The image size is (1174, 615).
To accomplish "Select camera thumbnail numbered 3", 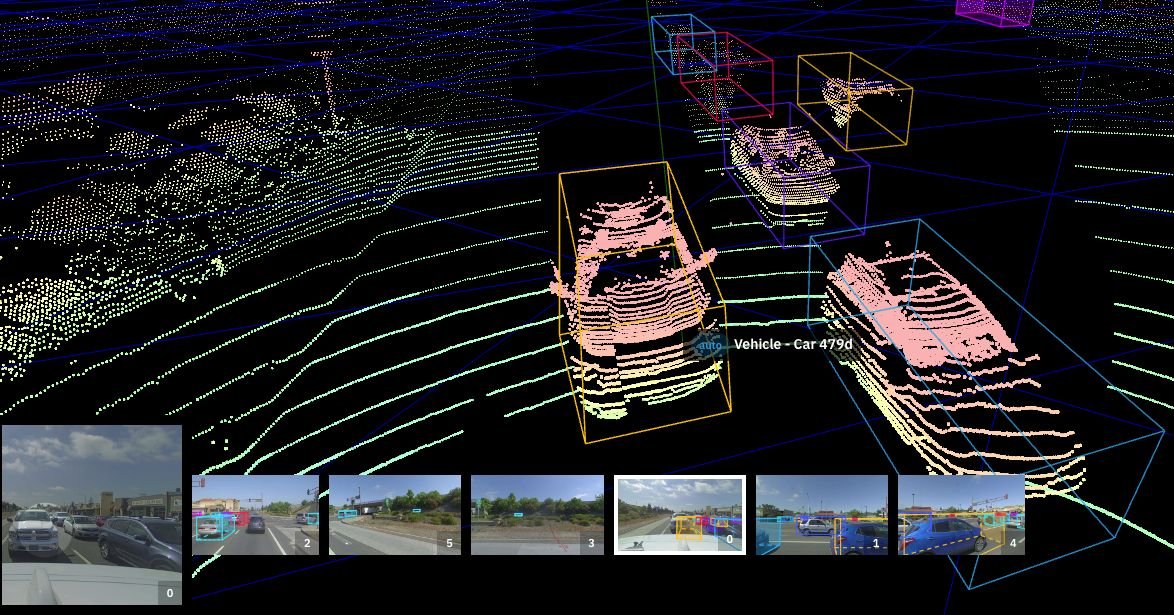I will pyautogui.click(x=537, y=514).
